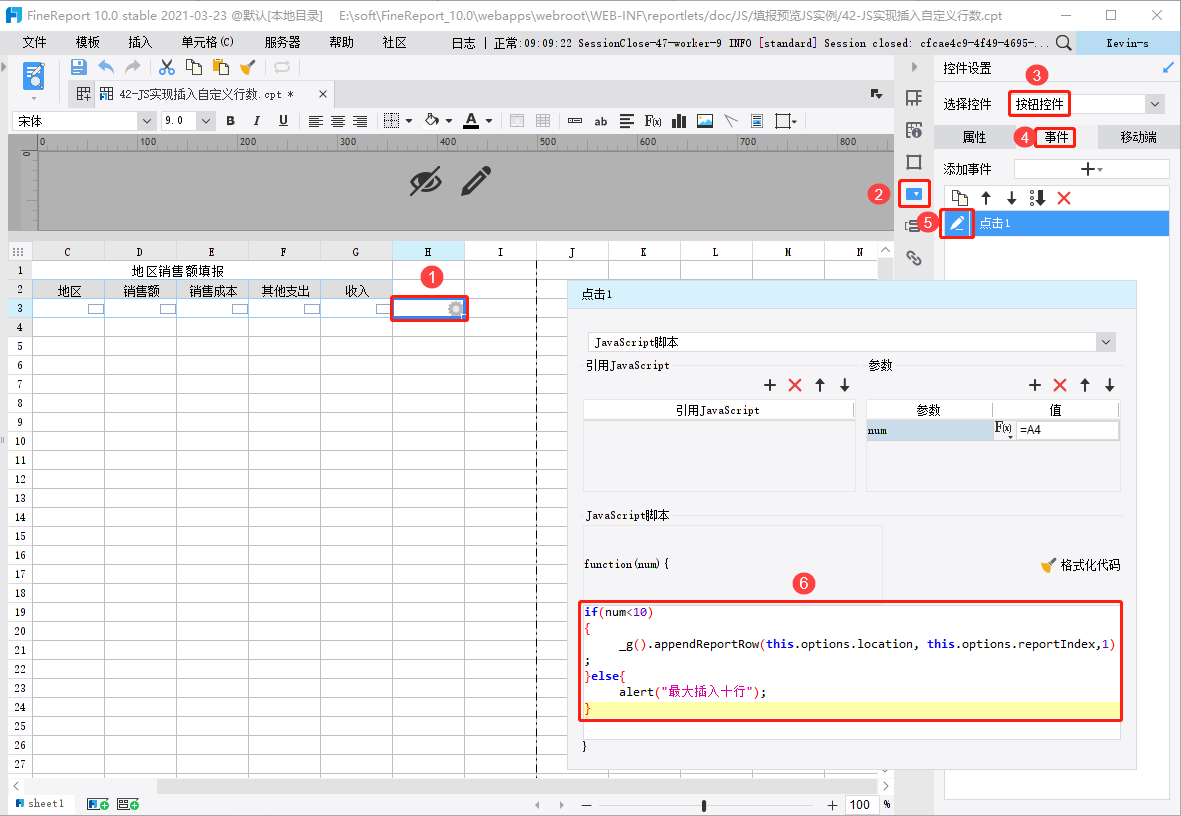Open the cell attributes panel icon with info mark

pyautogui.click(x=914, y=130)
